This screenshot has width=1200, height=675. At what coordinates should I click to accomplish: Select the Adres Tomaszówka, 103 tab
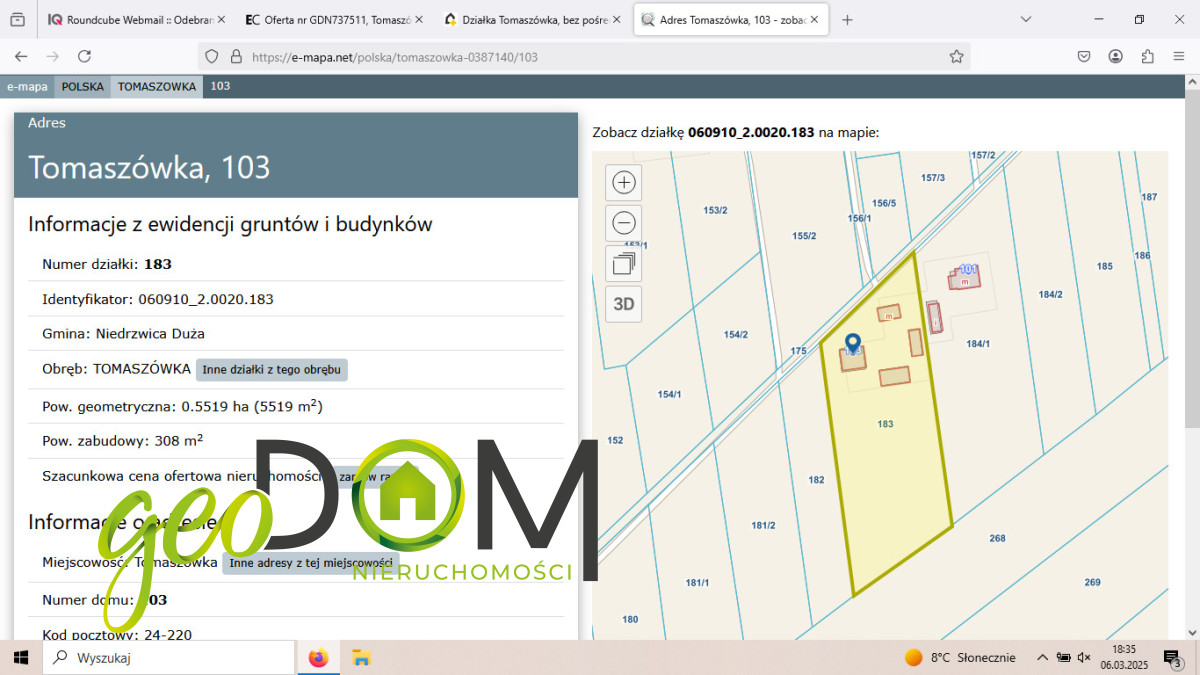(x=730, y=19)
